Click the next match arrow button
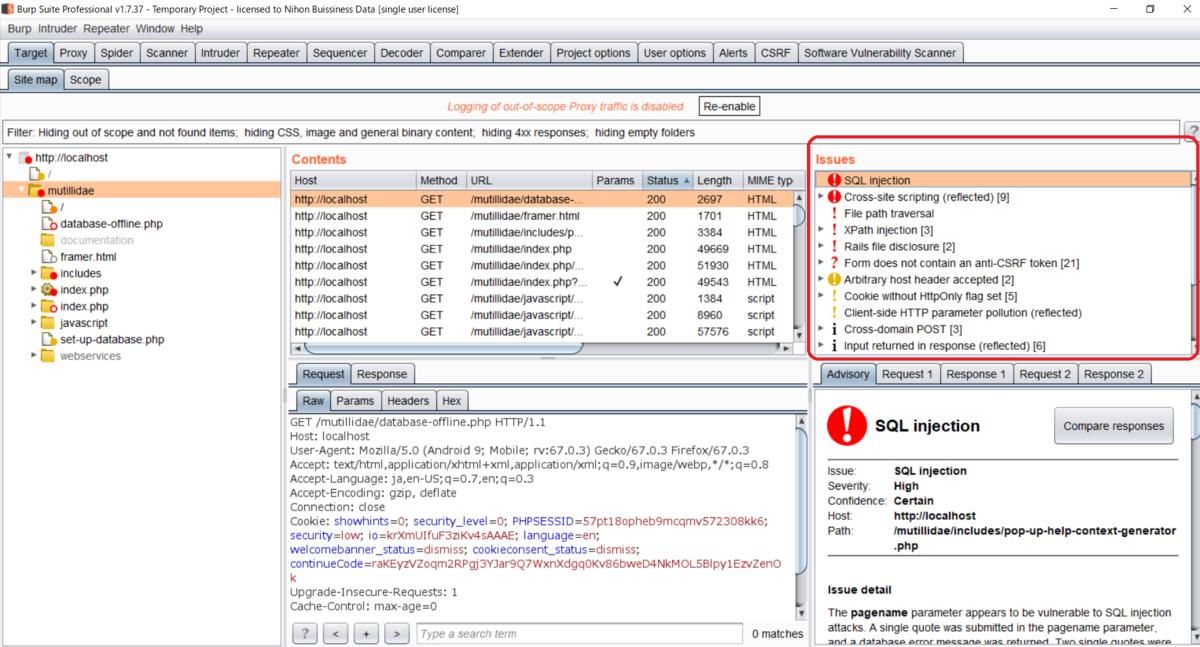Screen dimensions: 1200x647 [x=397, y=634]
